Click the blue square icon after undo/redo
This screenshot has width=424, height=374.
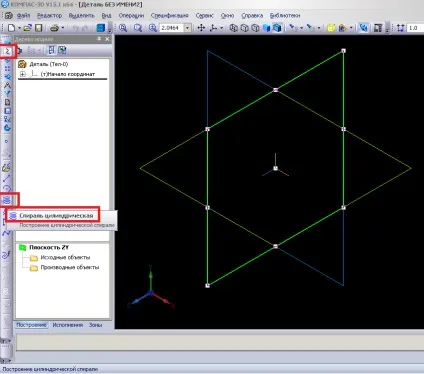101,28
